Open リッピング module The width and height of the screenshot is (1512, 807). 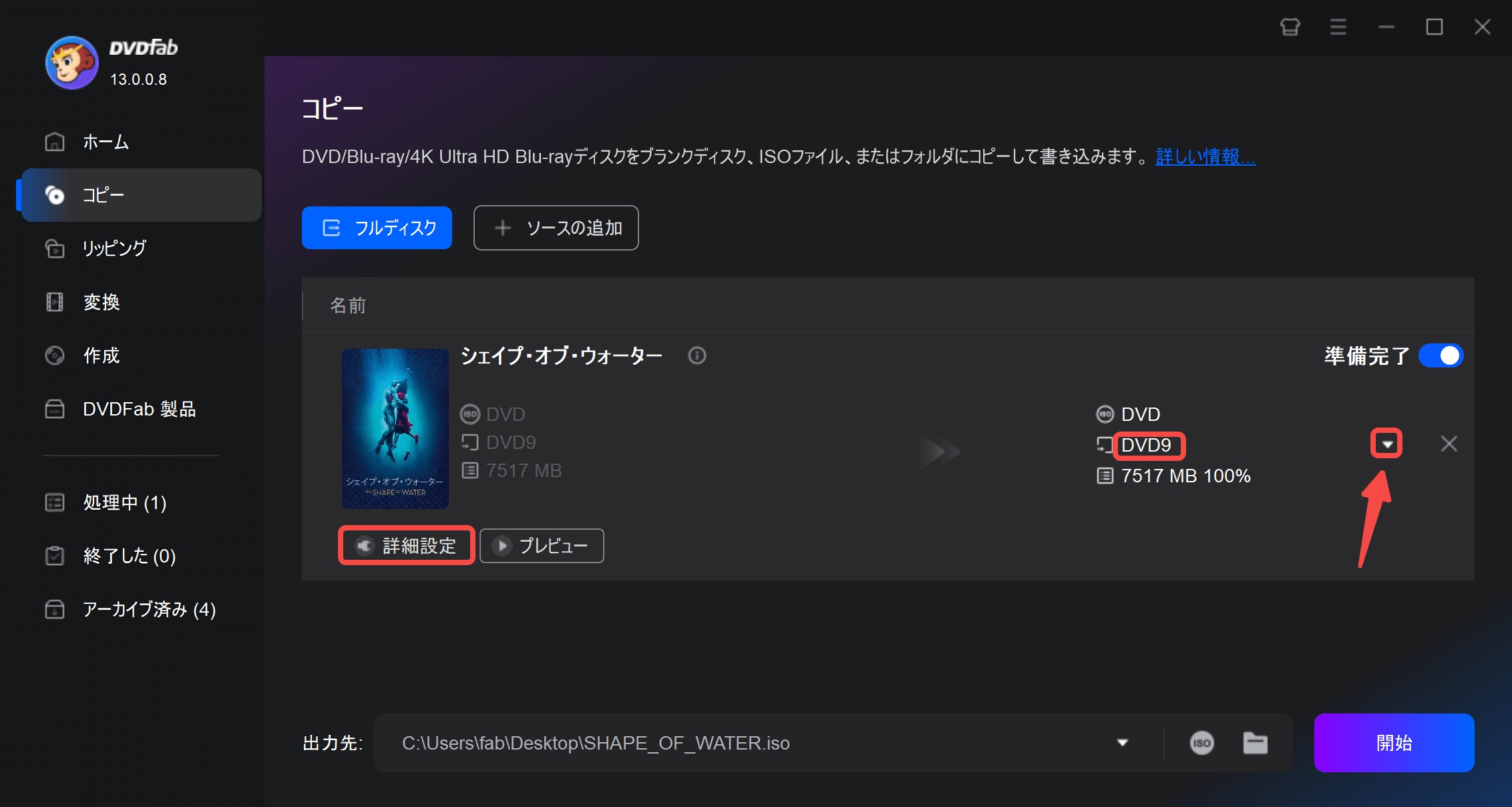click(x=140, y=249)
